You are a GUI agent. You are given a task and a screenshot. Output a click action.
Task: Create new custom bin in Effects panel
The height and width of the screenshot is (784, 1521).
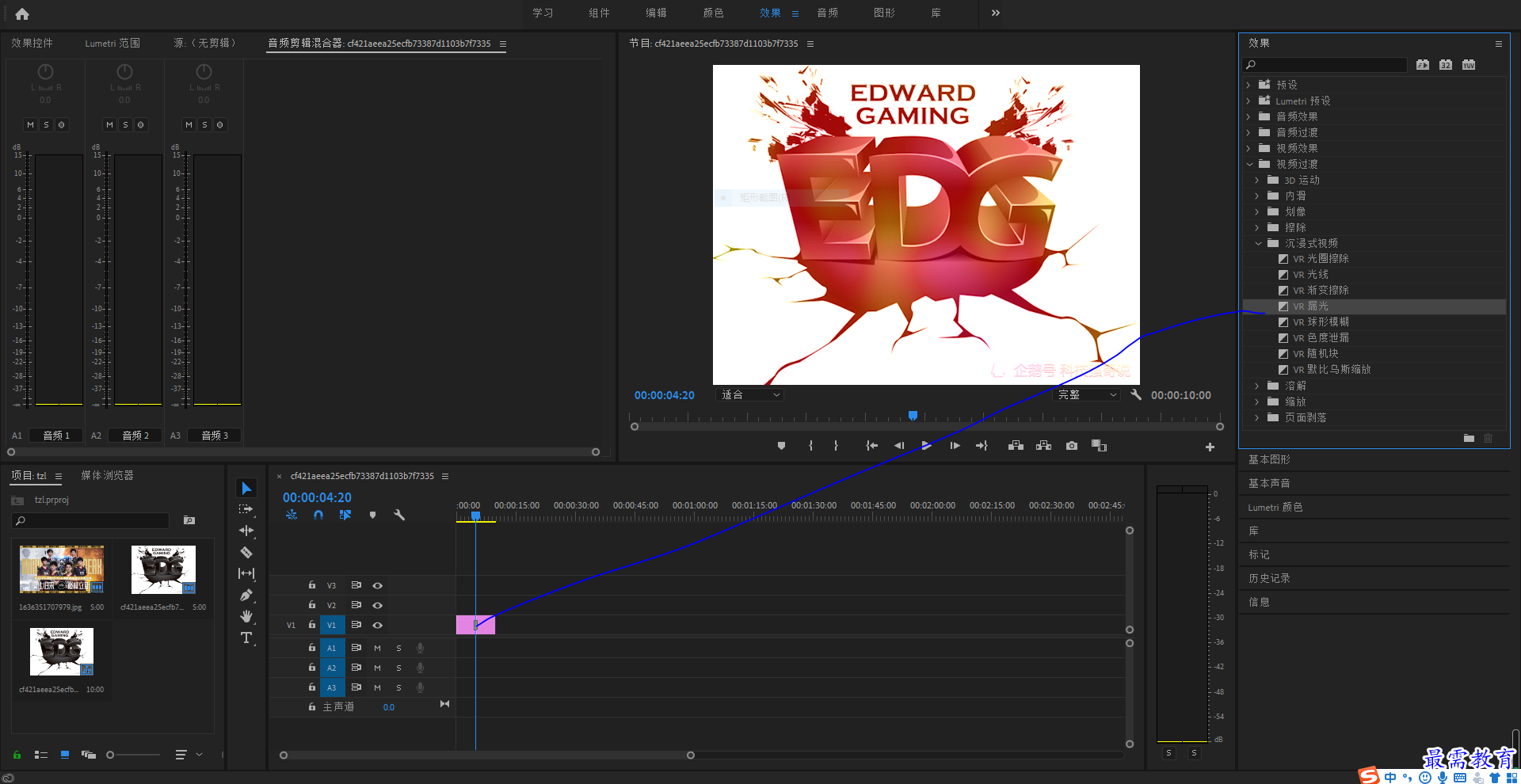pyautogui.click(x=1469, y=438)
